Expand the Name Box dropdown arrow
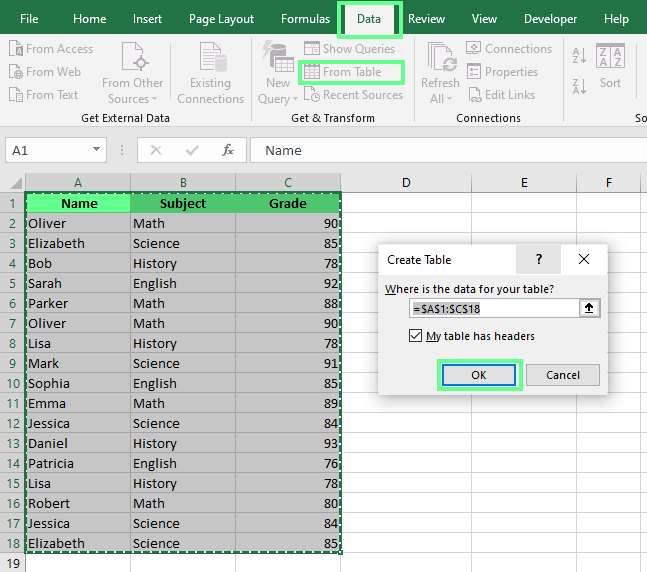The height and width of the screenshot is (572, 647). (x=97, y=150)
